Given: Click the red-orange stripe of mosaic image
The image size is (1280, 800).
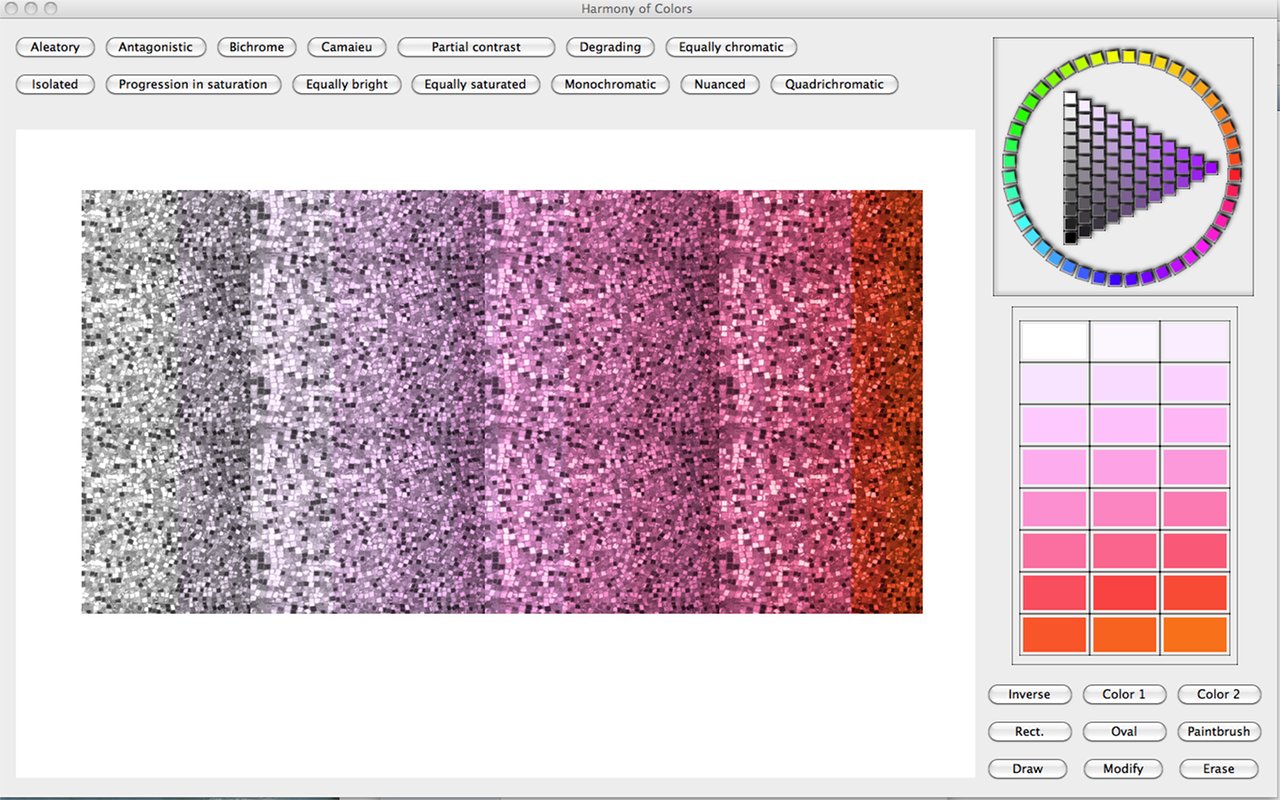Looking at the screenshot, I should pyautogui.click(x=886, y=400).
